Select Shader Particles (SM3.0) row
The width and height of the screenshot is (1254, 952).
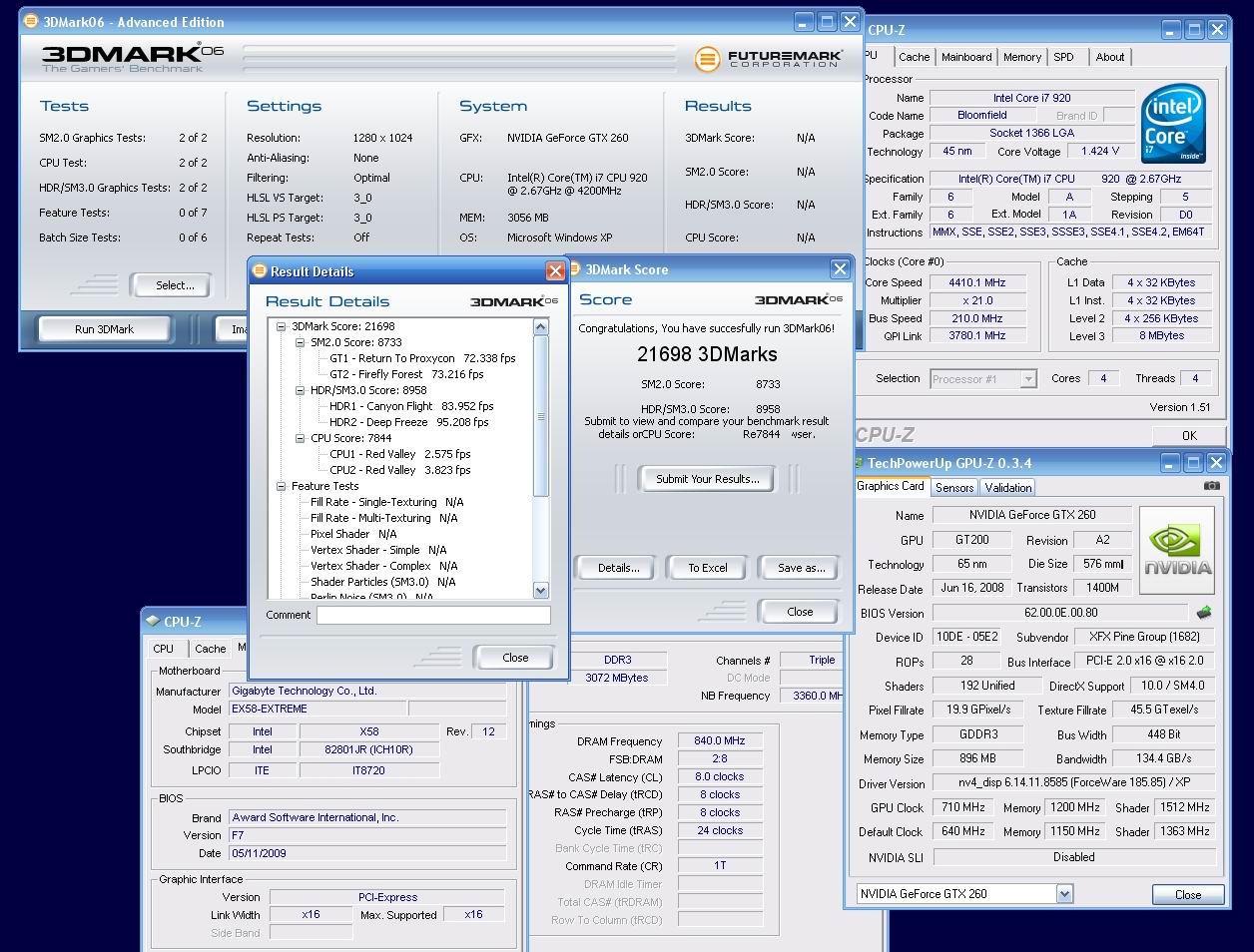point(382,582)
